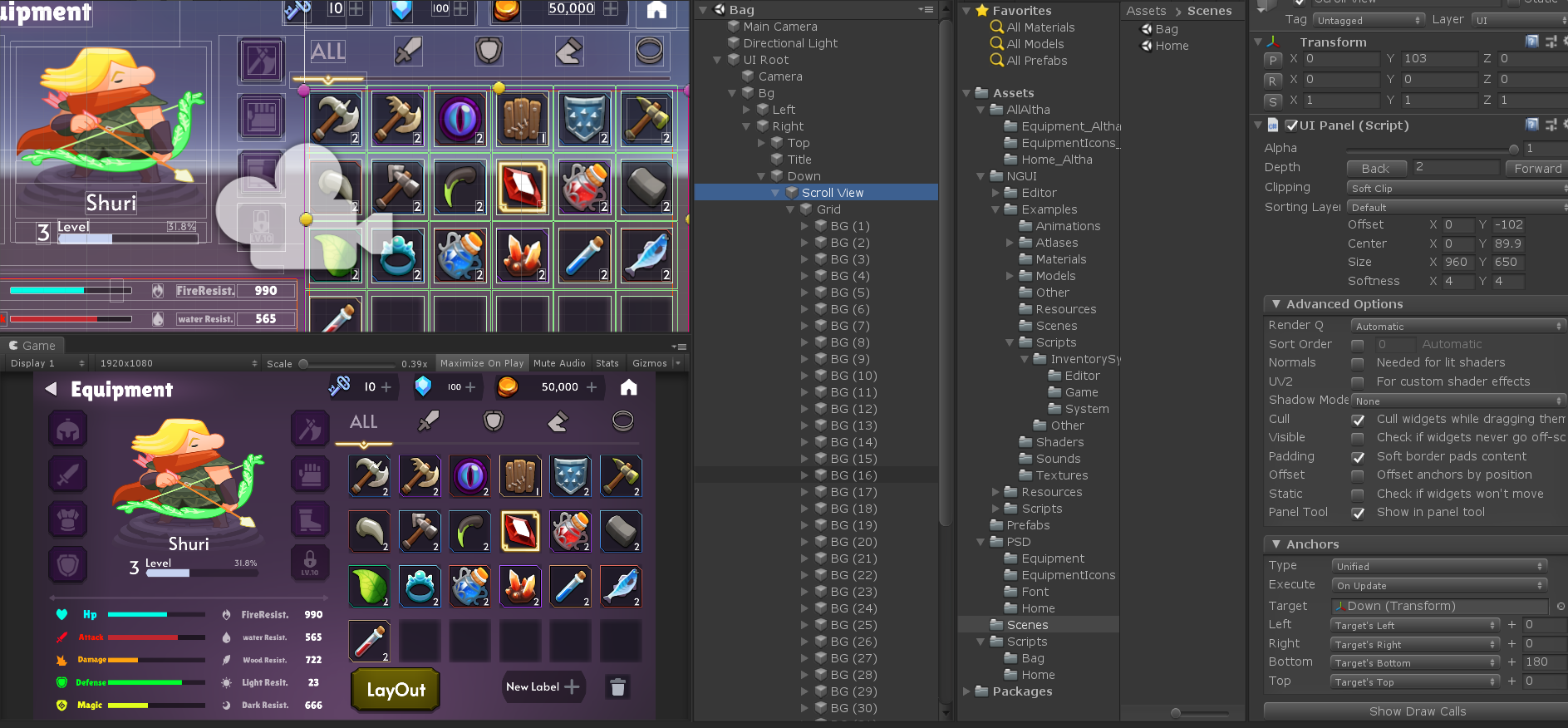Click the Depth Forward button

[x=1537, y=168]
